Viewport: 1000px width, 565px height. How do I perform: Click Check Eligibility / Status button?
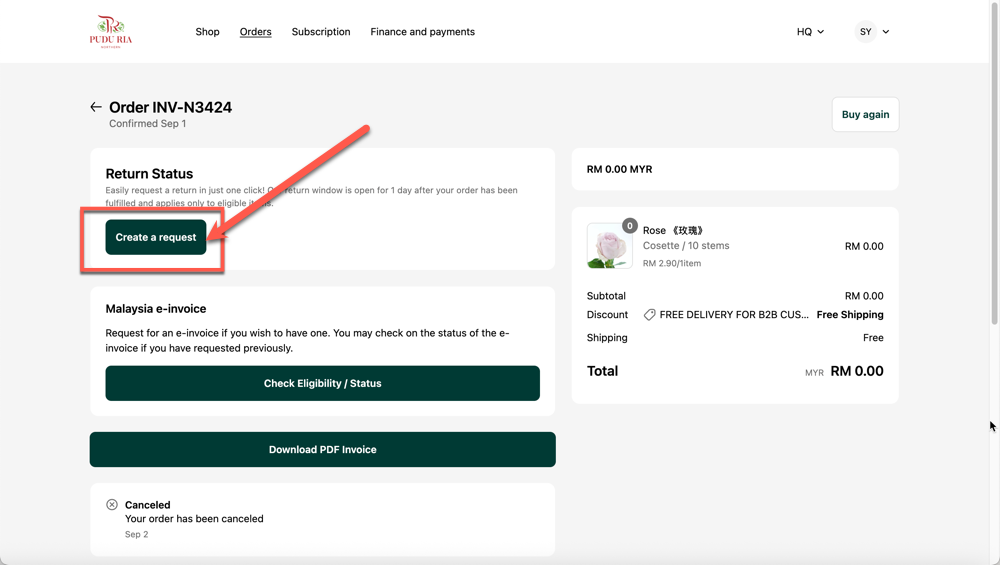[322, 383]
